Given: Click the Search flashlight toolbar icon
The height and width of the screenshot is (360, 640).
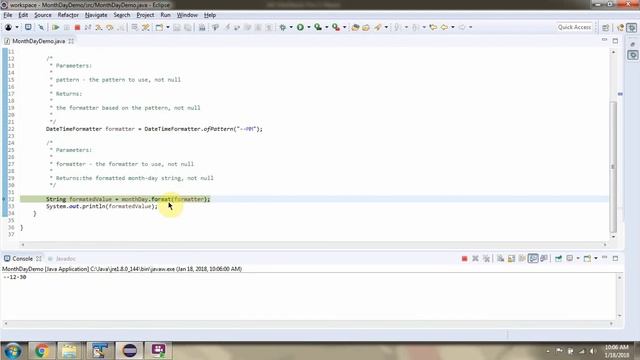Looking at the screenshot, I should coord(378,27).
